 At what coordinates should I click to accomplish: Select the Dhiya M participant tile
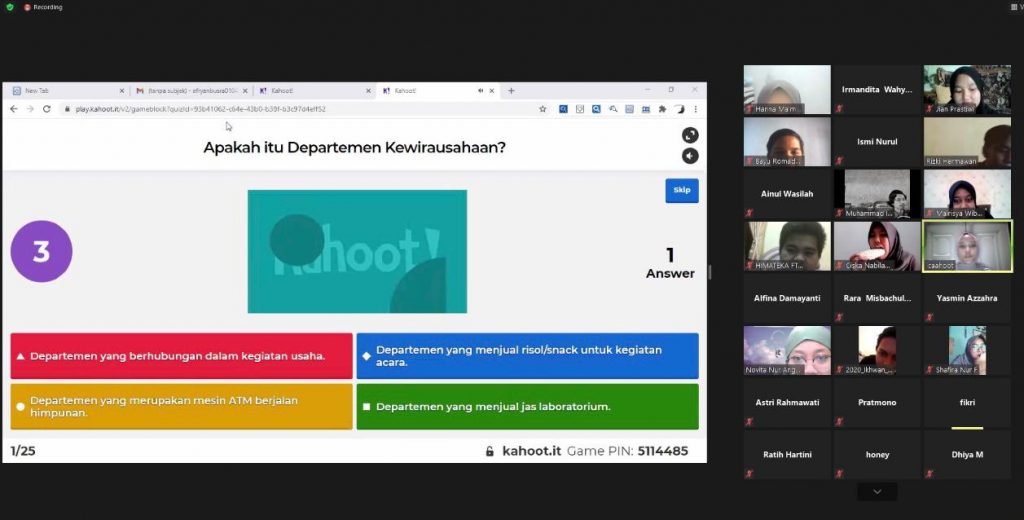(967, 455)
